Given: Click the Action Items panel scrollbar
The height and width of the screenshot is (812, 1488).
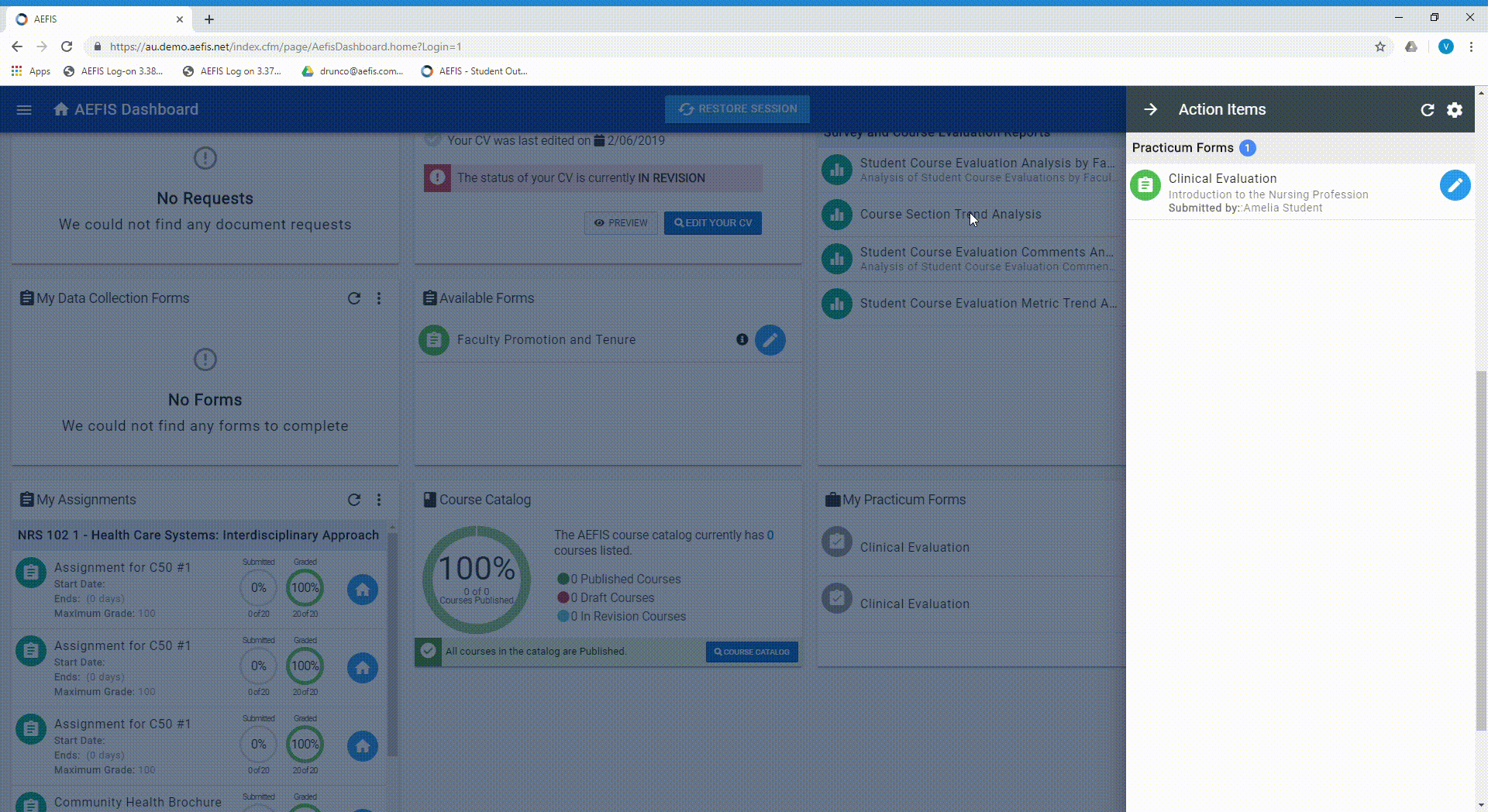Looking at the screenshot, I should [1481, 550].
